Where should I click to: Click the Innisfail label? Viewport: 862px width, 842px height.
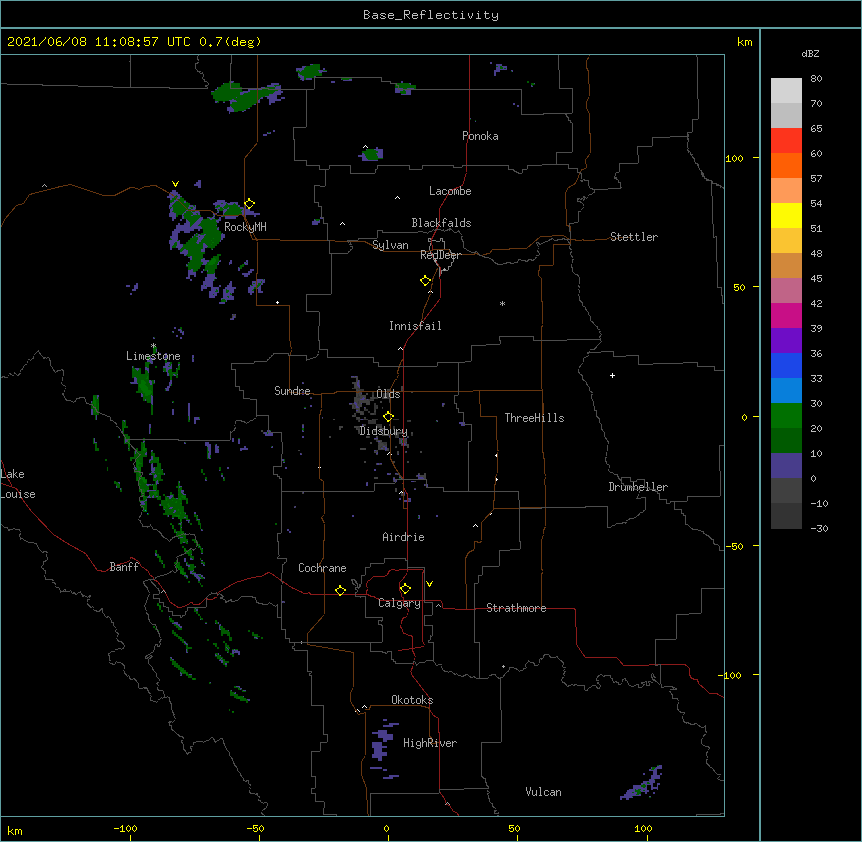415,326
